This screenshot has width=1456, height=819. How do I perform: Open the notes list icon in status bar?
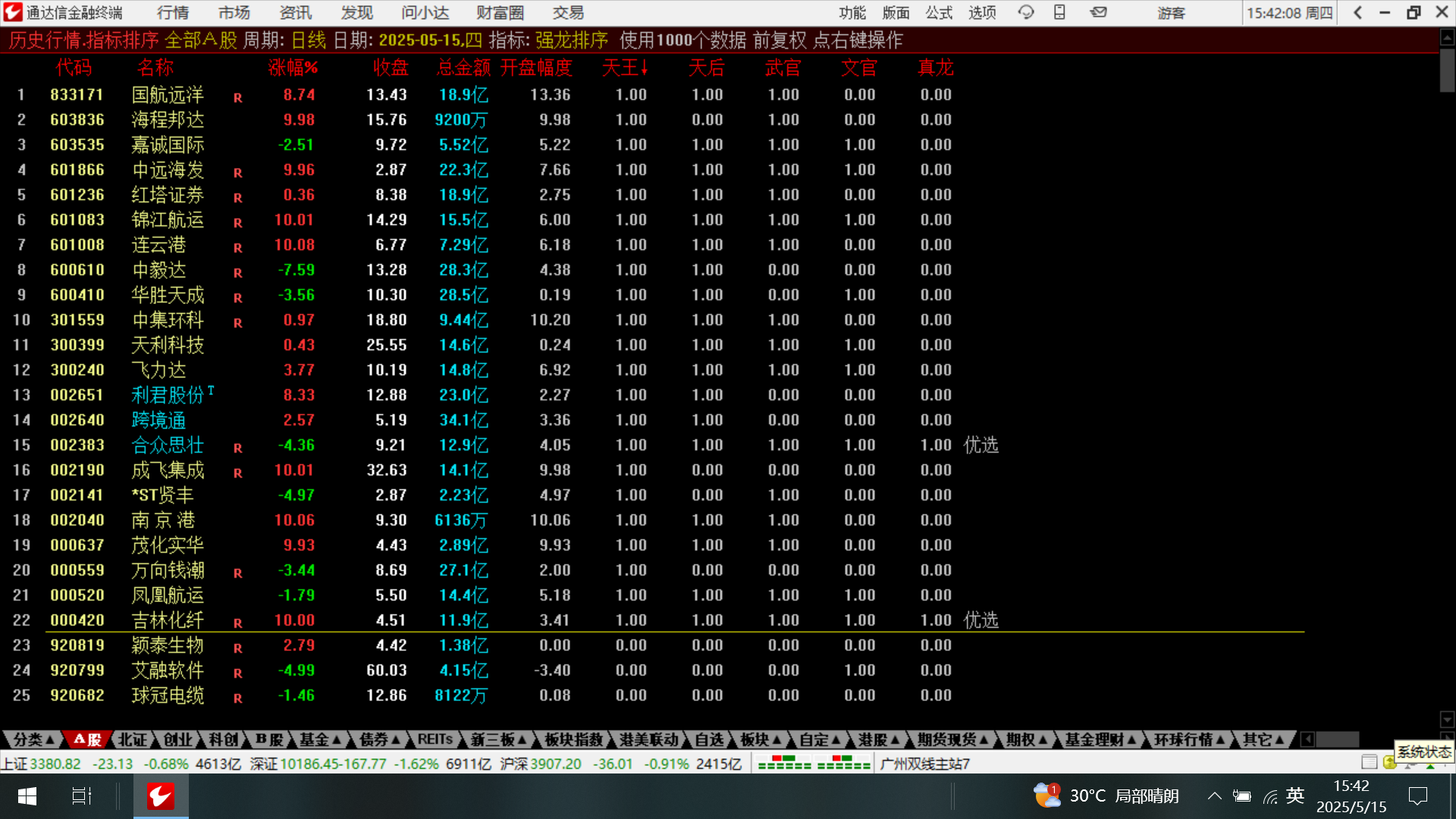(1369, 762)
